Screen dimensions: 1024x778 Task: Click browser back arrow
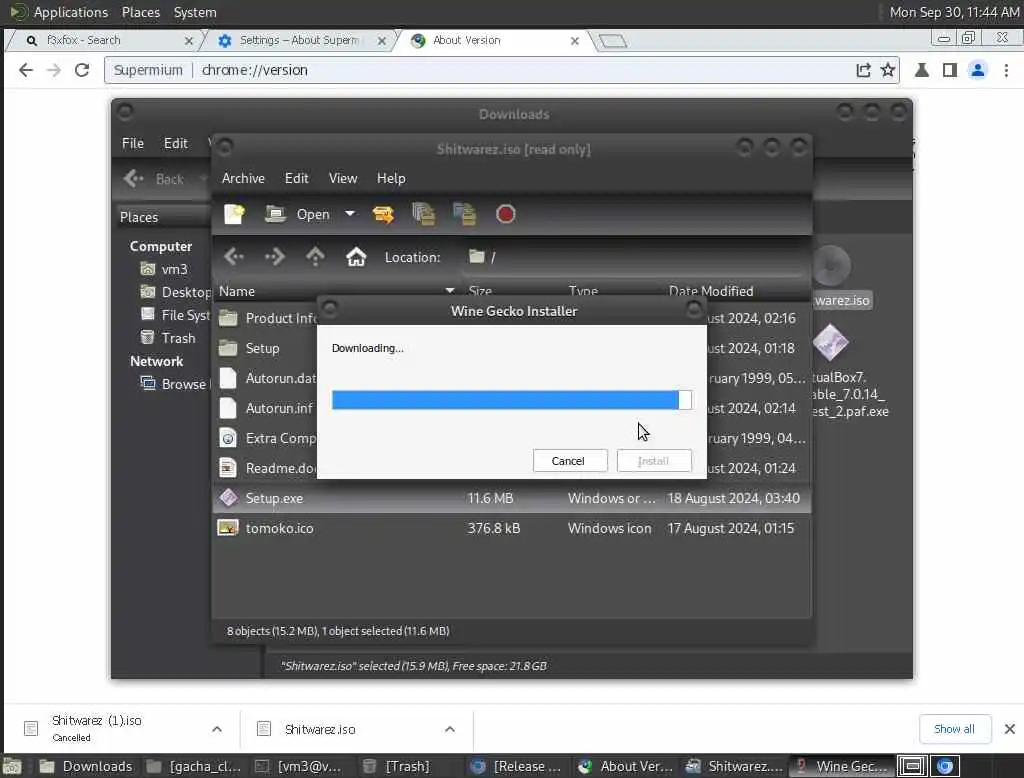tap(25, 70)
